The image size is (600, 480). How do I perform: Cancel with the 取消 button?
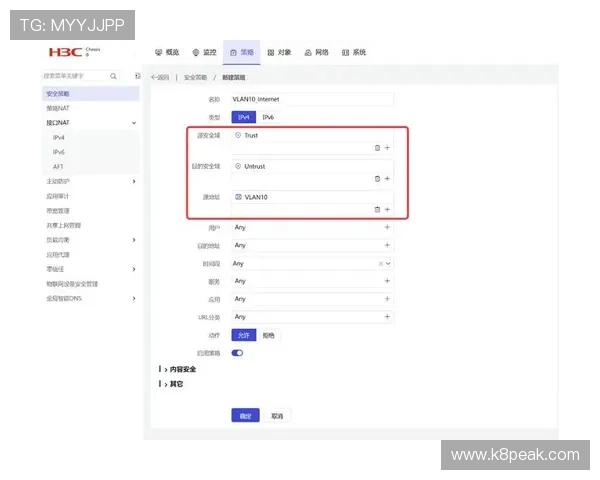[x=277, y=416]
